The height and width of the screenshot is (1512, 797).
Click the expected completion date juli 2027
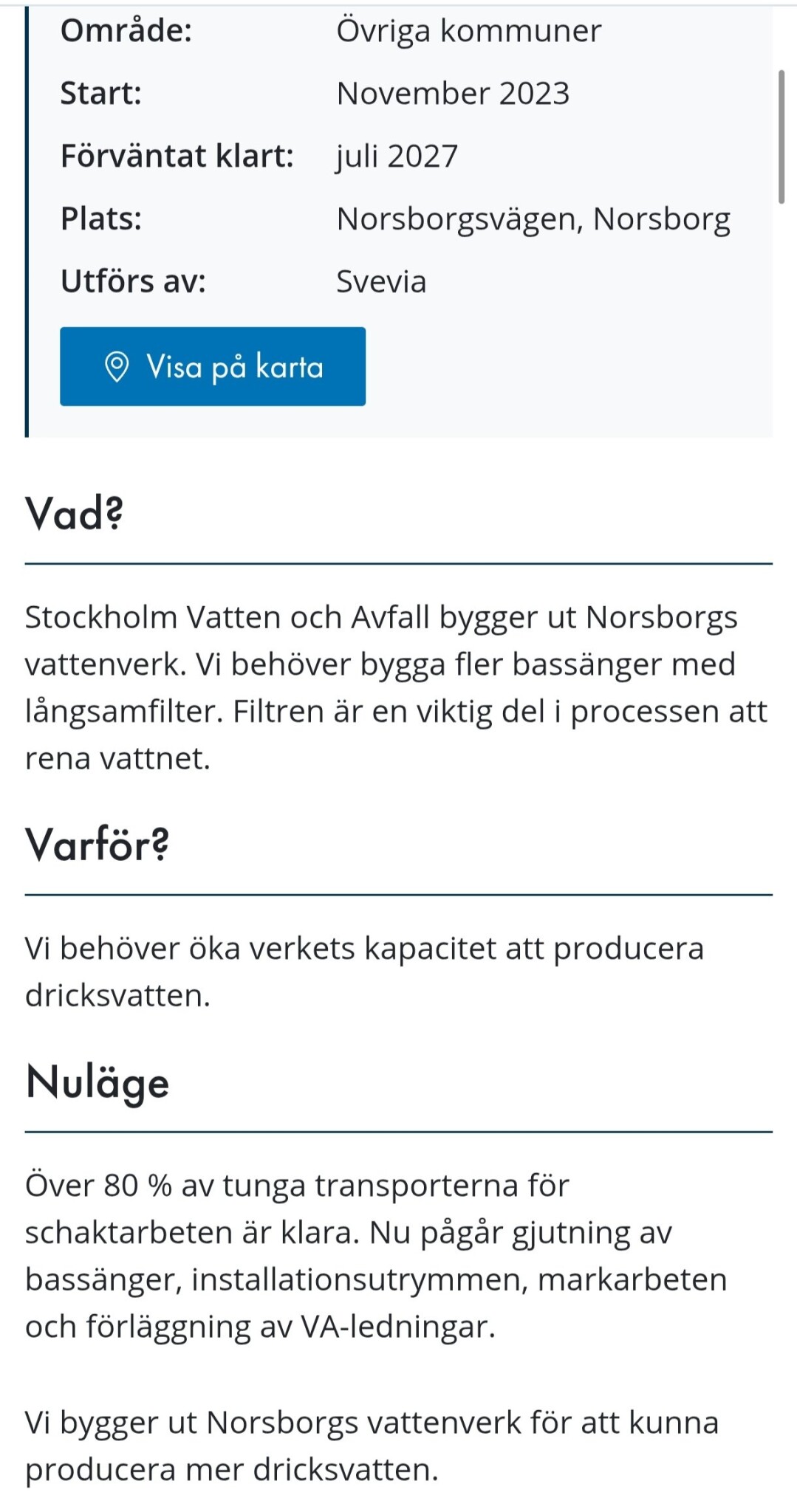coord(397,157)
